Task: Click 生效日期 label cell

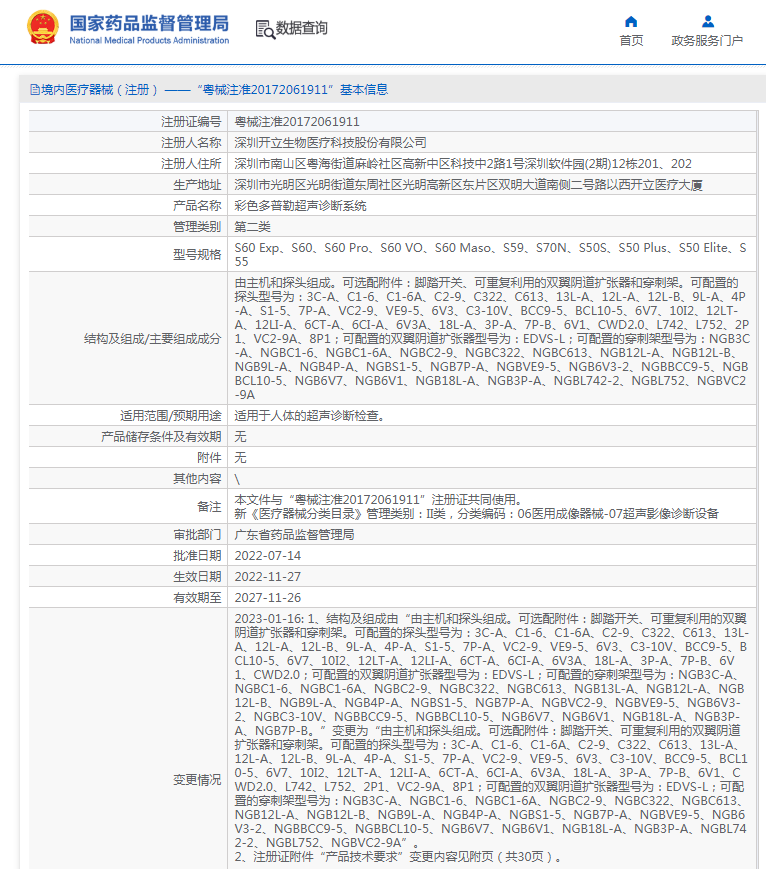Action: [128, 577]
